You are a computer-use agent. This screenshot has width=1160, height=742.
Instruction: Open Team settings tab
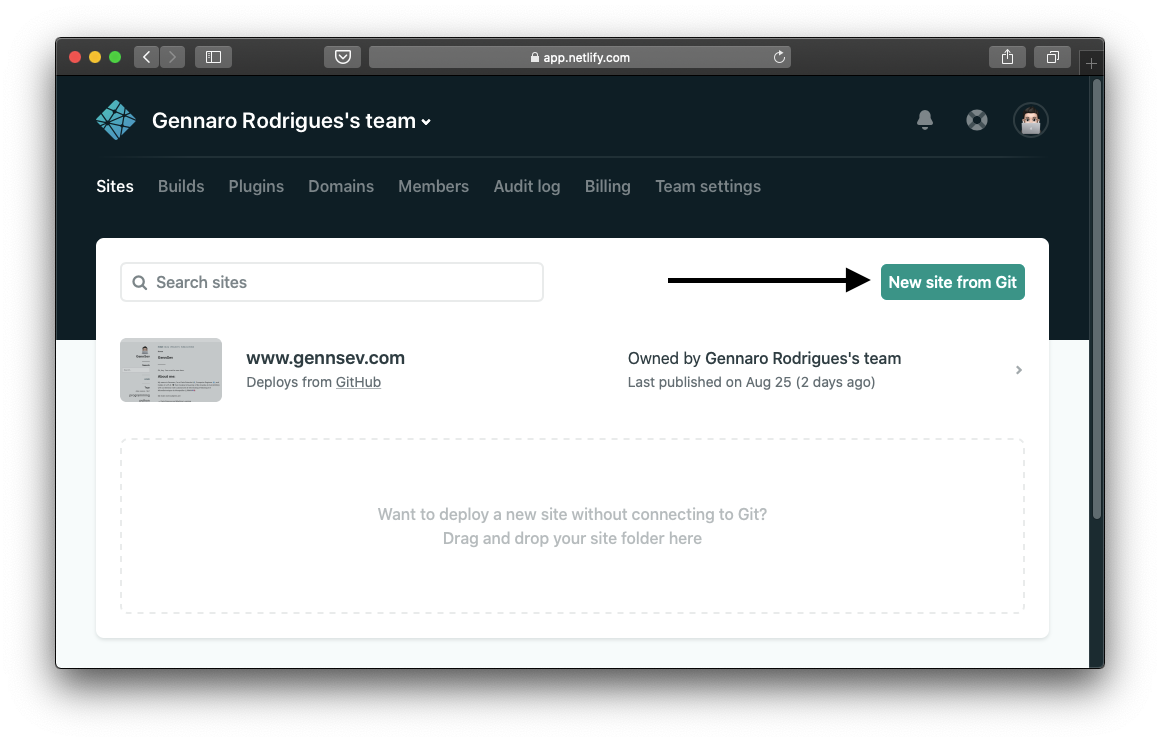[x=708, y=186]
